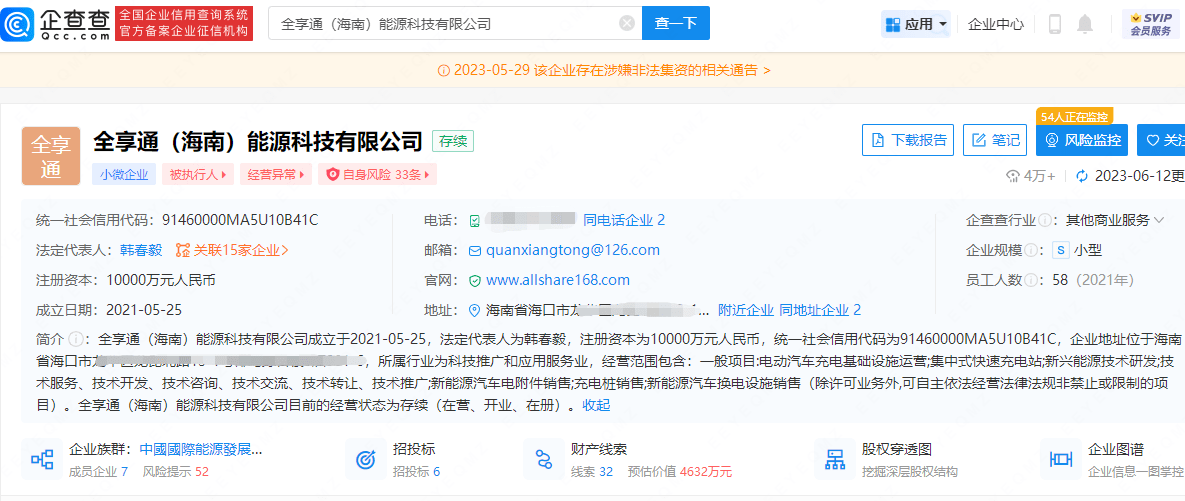Open 预估价值 4632万元 link
This screenshot has height=501, width=1185.
(679, 472)
